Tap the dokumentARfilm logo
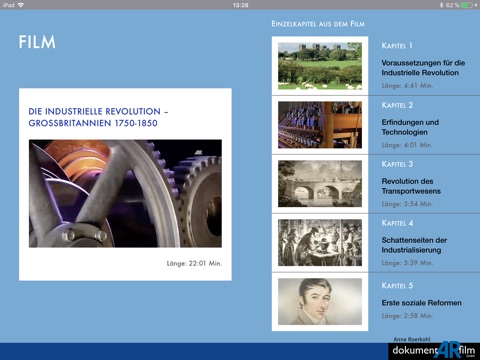 434,350
